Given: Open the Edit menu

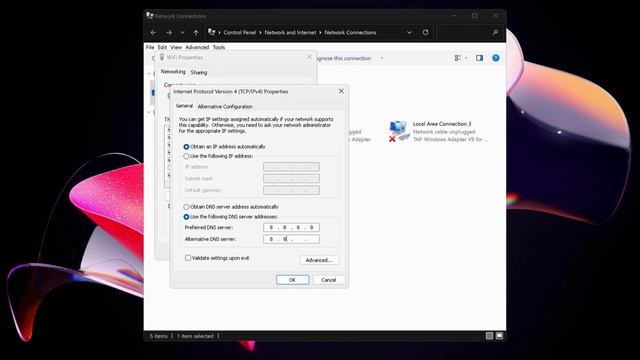Looking at the screenshot, I should coord(162,47).
